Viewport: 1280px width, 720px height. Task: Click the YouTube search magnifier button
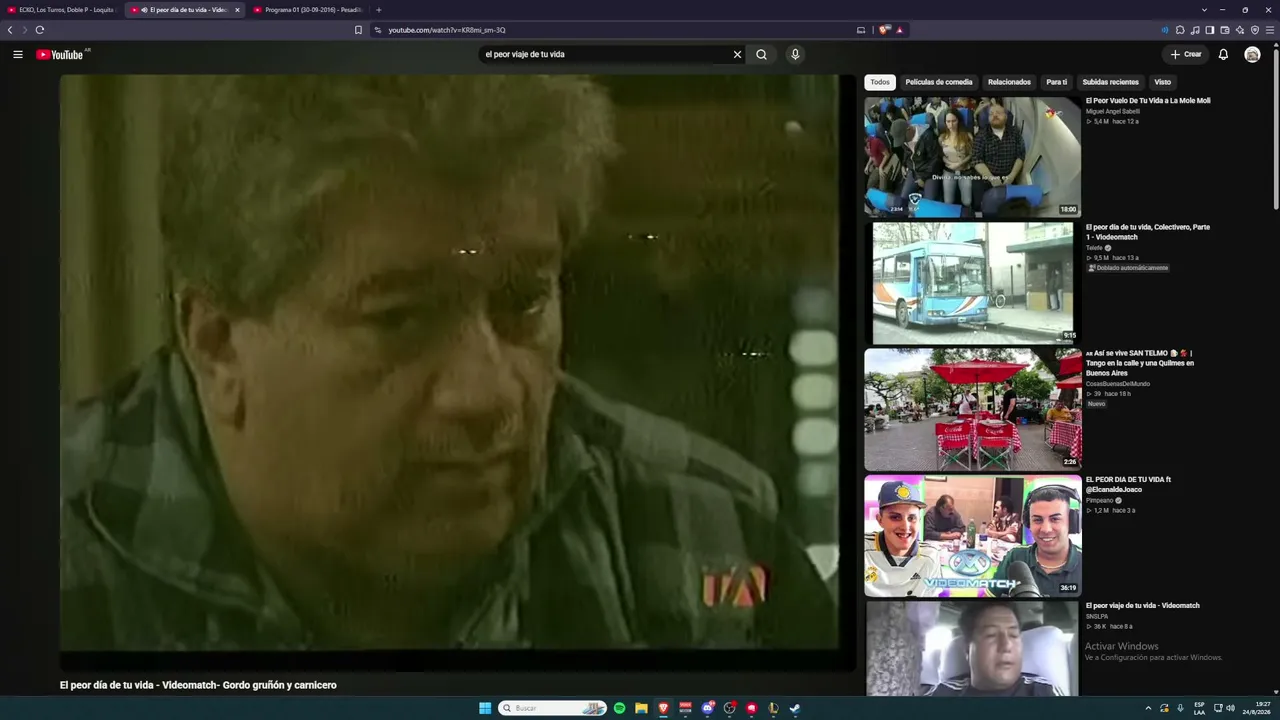click(x=761, y=54)
